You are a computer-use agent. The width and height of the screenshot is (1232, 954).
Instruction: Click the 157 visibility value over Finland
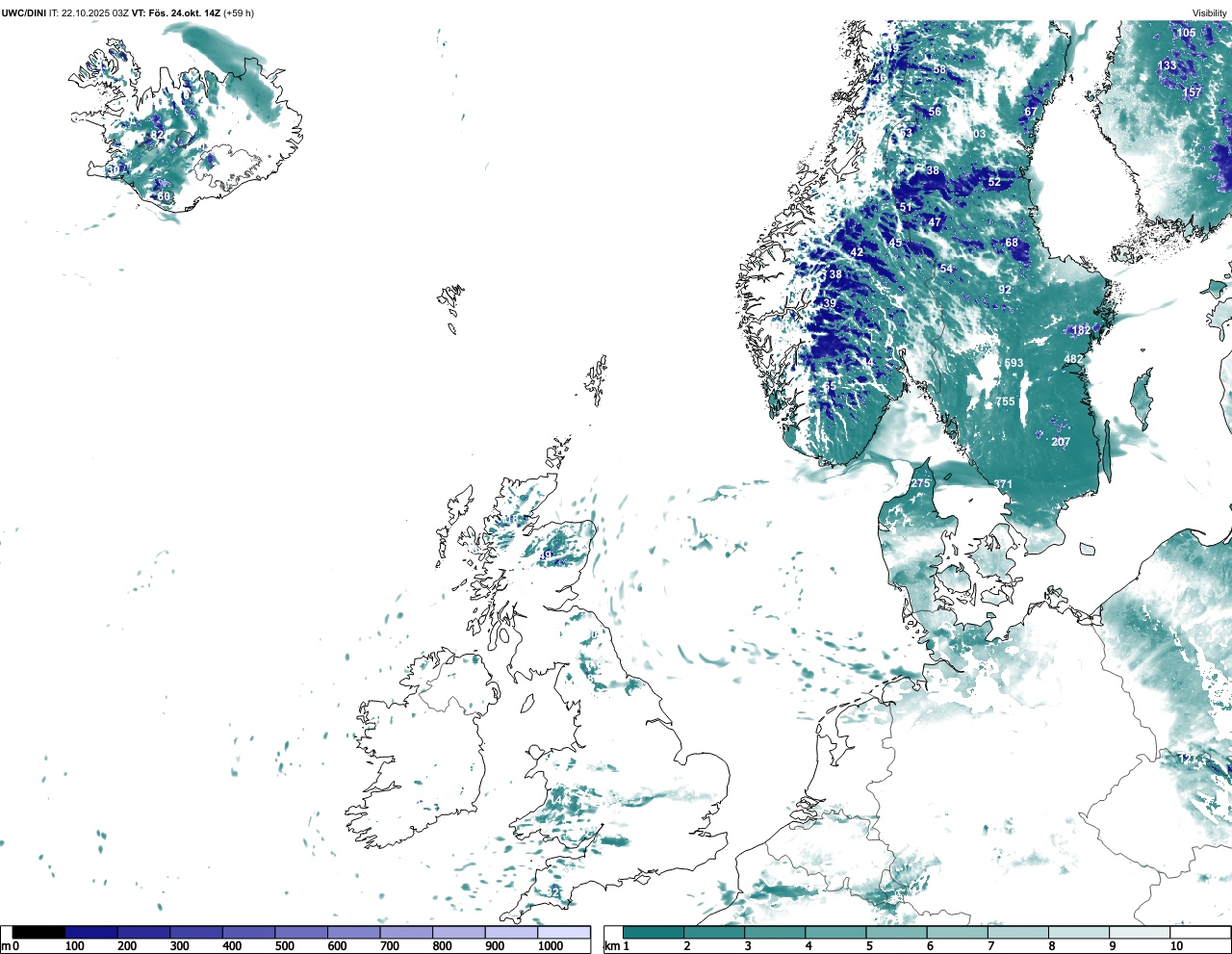[x=1192, y=92]
